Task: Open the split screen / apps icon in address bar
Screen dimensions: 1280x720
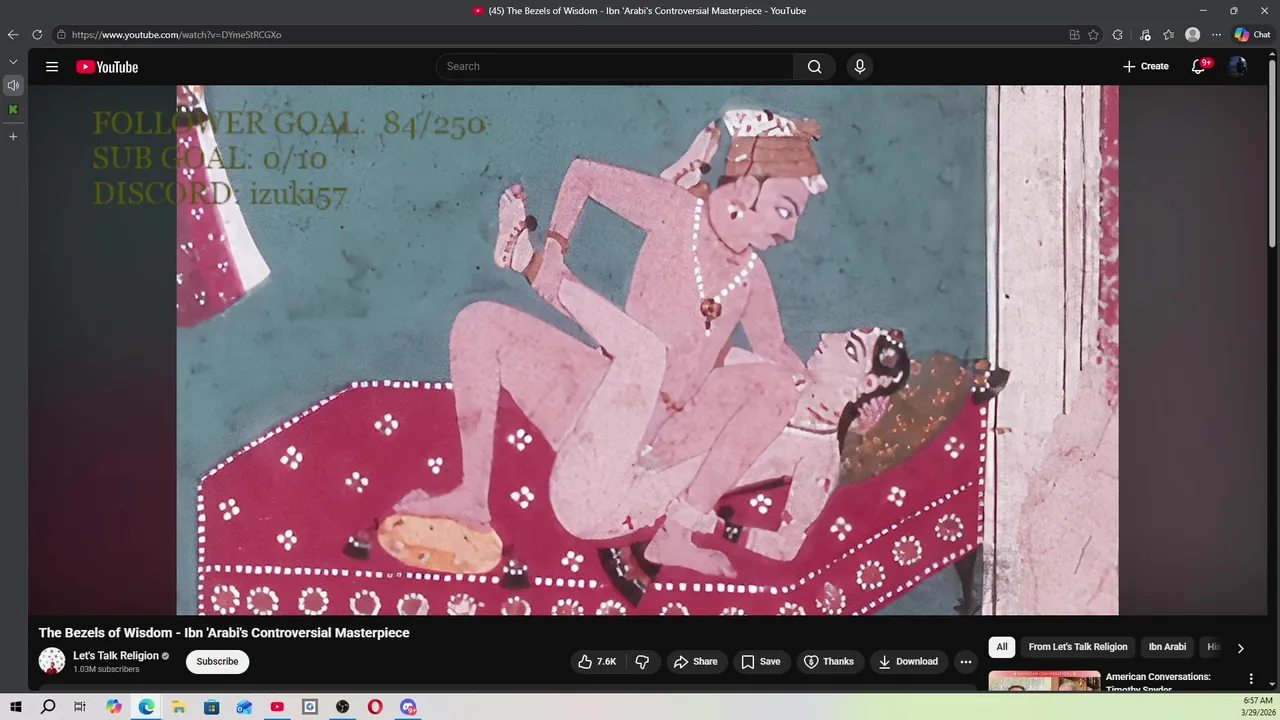Action: (x=1074, y=35)
